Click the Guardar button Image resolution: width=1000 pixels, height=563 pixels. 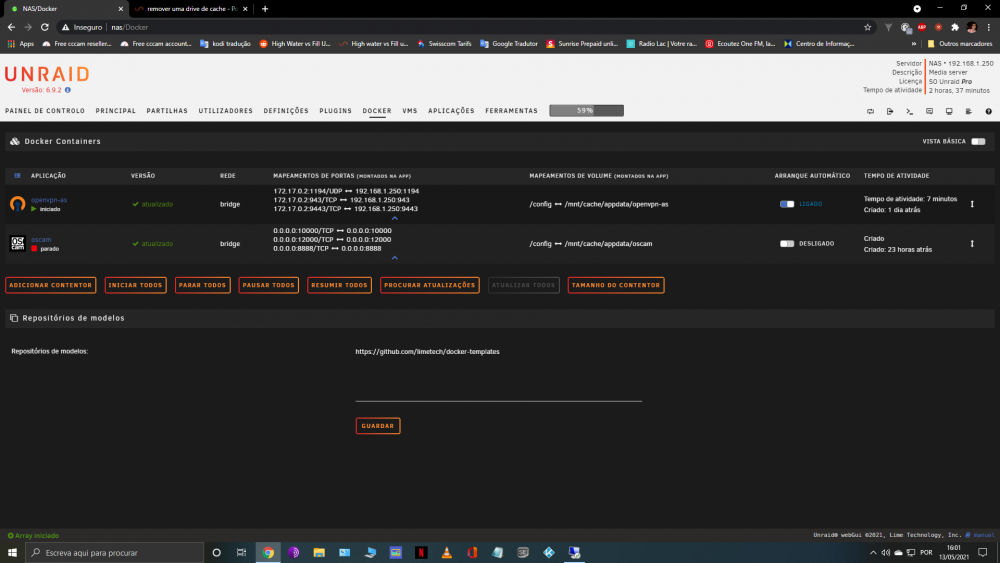378,426
